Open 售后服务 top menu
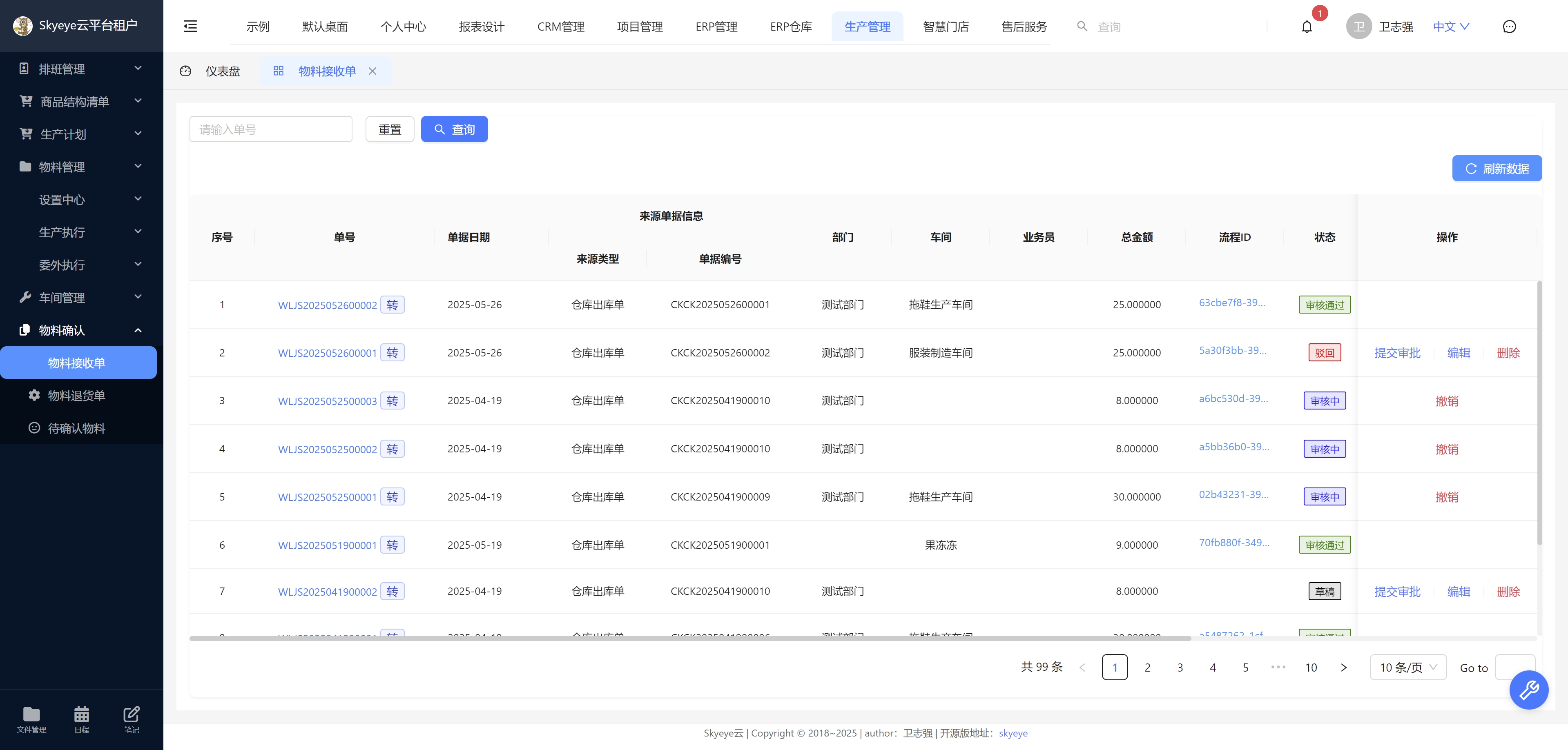 point(1024,27)
